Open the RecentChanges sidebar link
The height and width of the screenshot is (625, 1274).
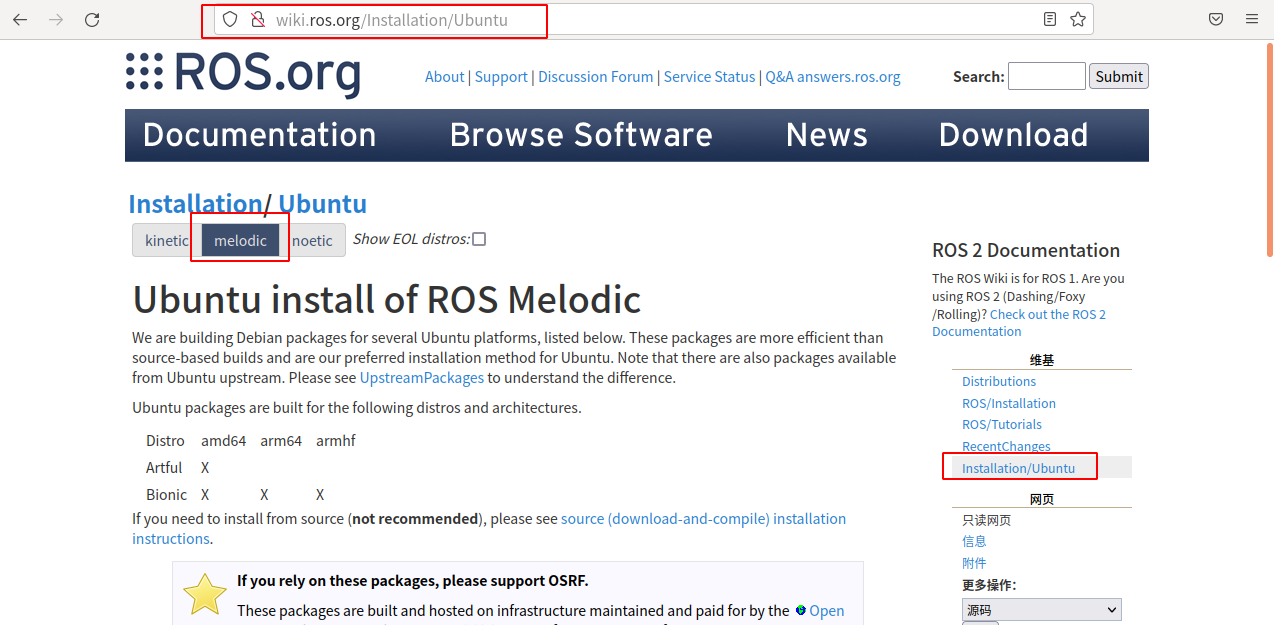(1006, 446)
